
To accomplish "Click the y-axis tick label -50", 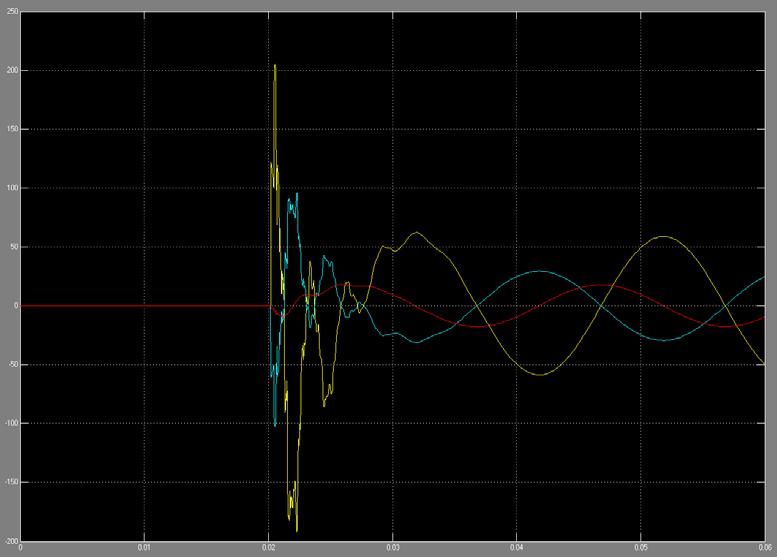I will (13, 365).
